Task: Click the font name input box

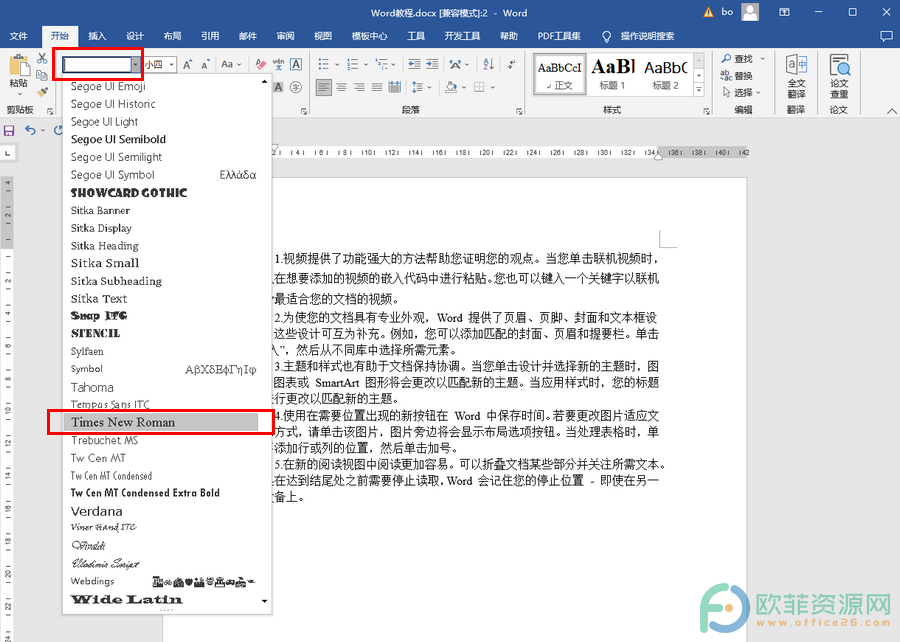Action: click(x=97, y=64)
